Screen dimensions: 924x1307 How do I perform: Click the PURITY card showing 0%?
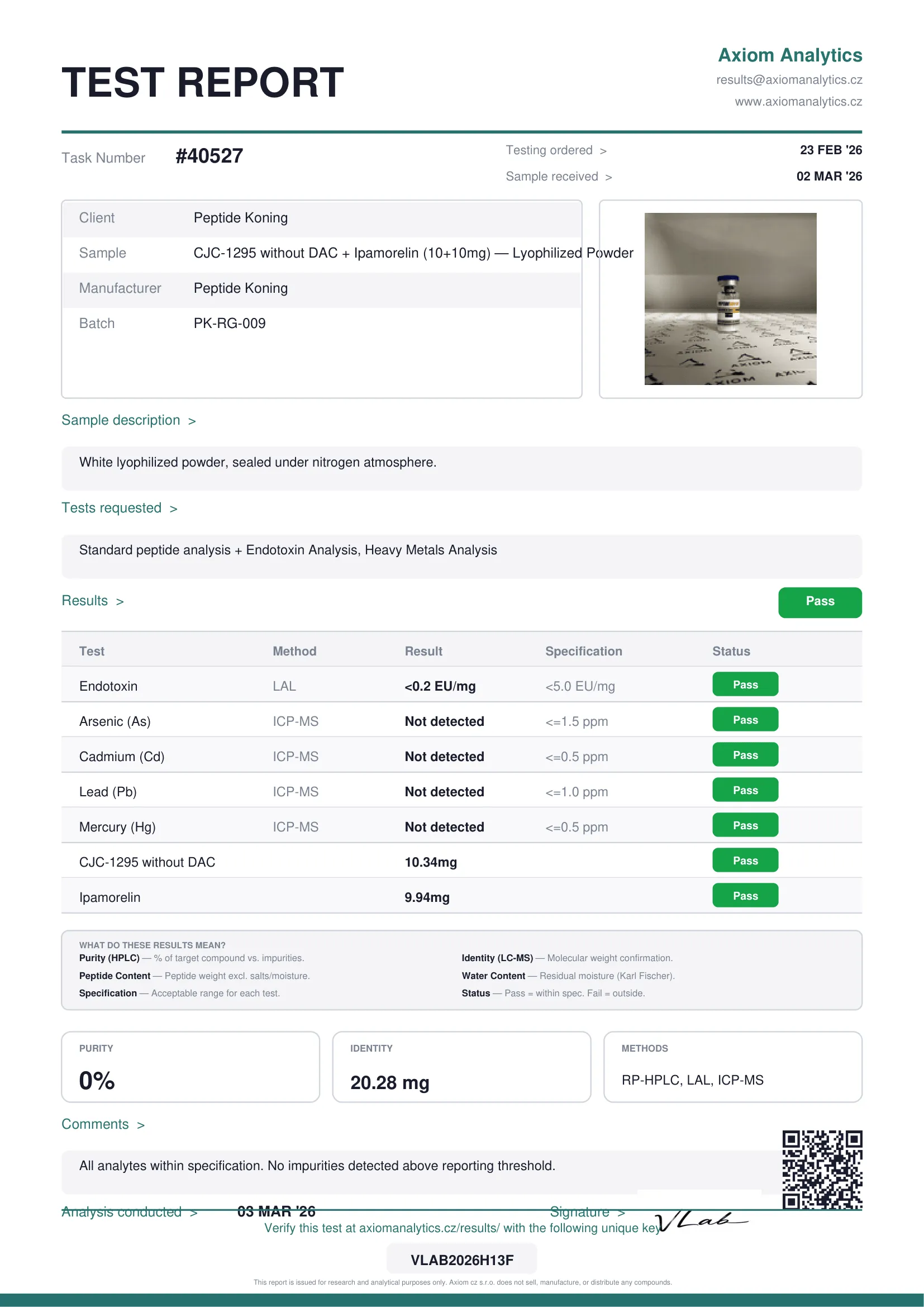[x=190, y=1067]
